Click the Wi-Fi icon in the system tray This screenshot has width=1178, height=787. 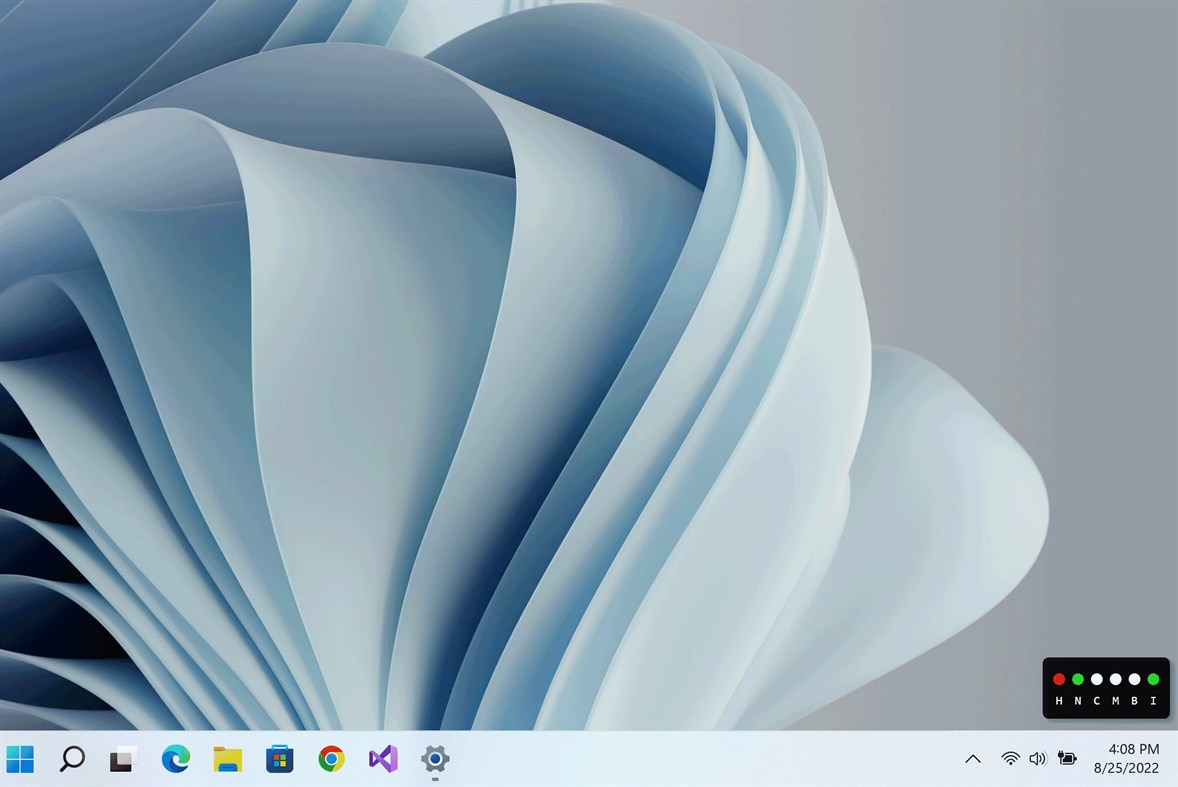pyautogui.click(x=1009, y=760)
